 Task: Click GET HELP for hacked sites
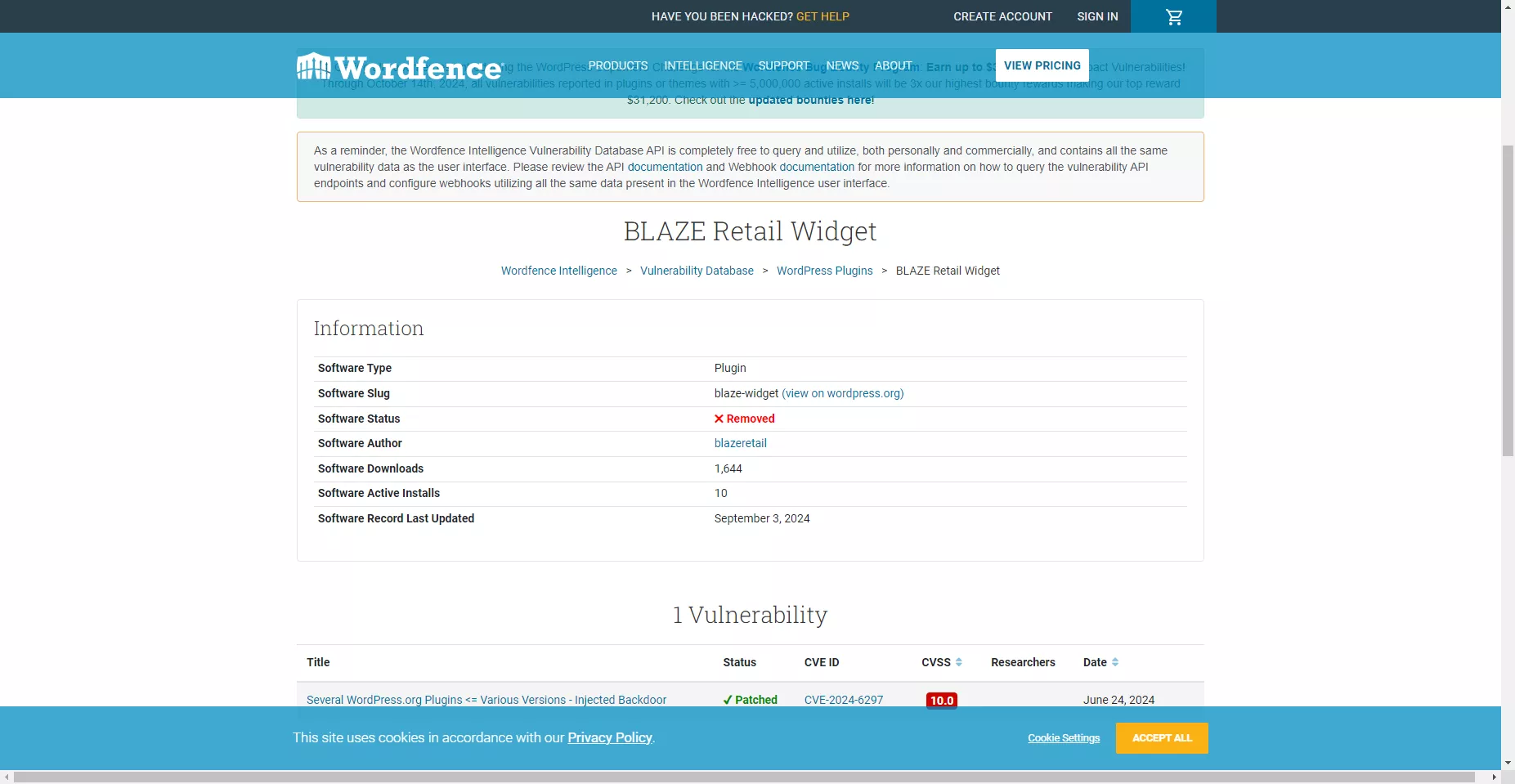click(822, 16)
